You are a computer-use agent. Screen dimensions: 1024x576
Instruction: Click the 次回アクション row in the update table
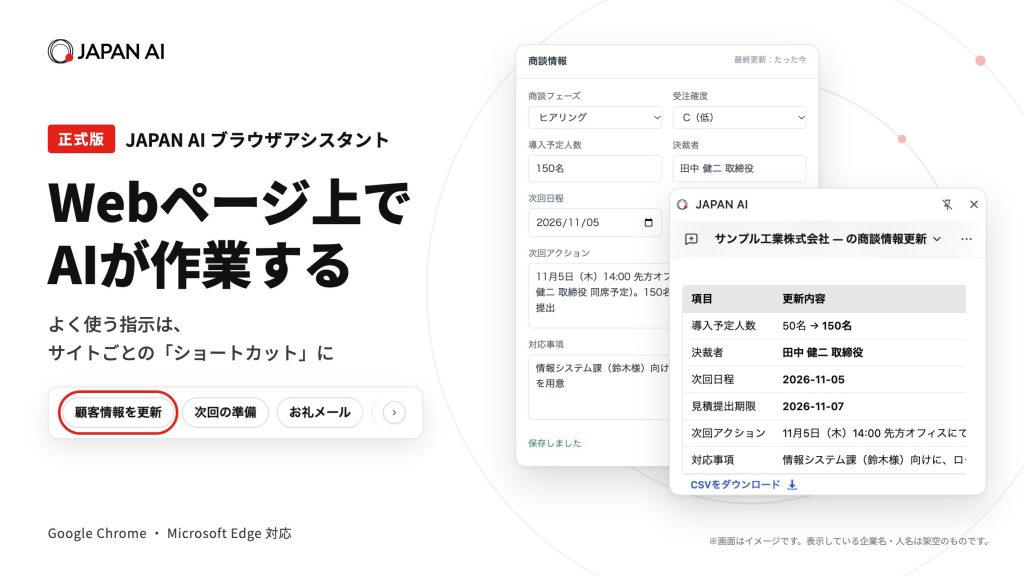pyautogui.click(x=824, y=433)
